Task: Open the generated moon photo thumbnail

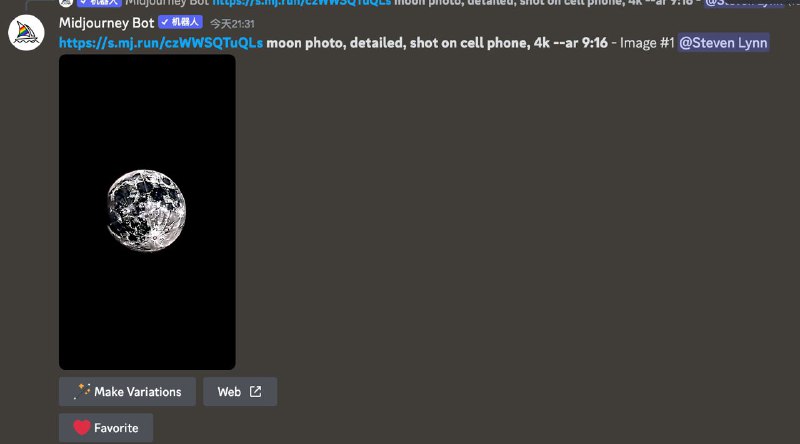Action: [147, 212]
